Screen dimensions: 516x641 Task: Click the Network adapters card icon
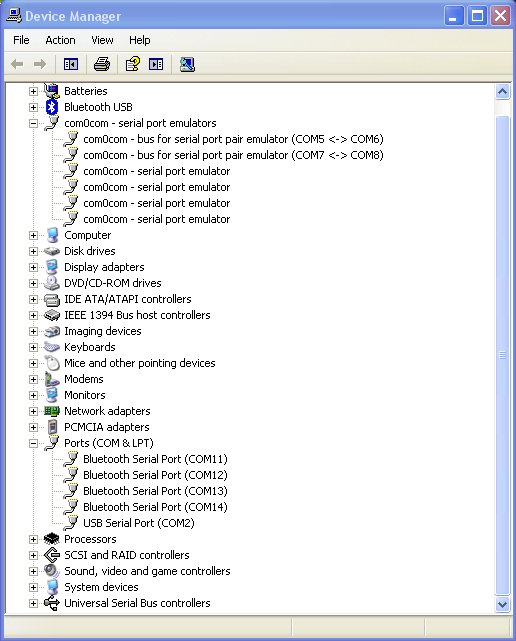click(x=52, y=411)
